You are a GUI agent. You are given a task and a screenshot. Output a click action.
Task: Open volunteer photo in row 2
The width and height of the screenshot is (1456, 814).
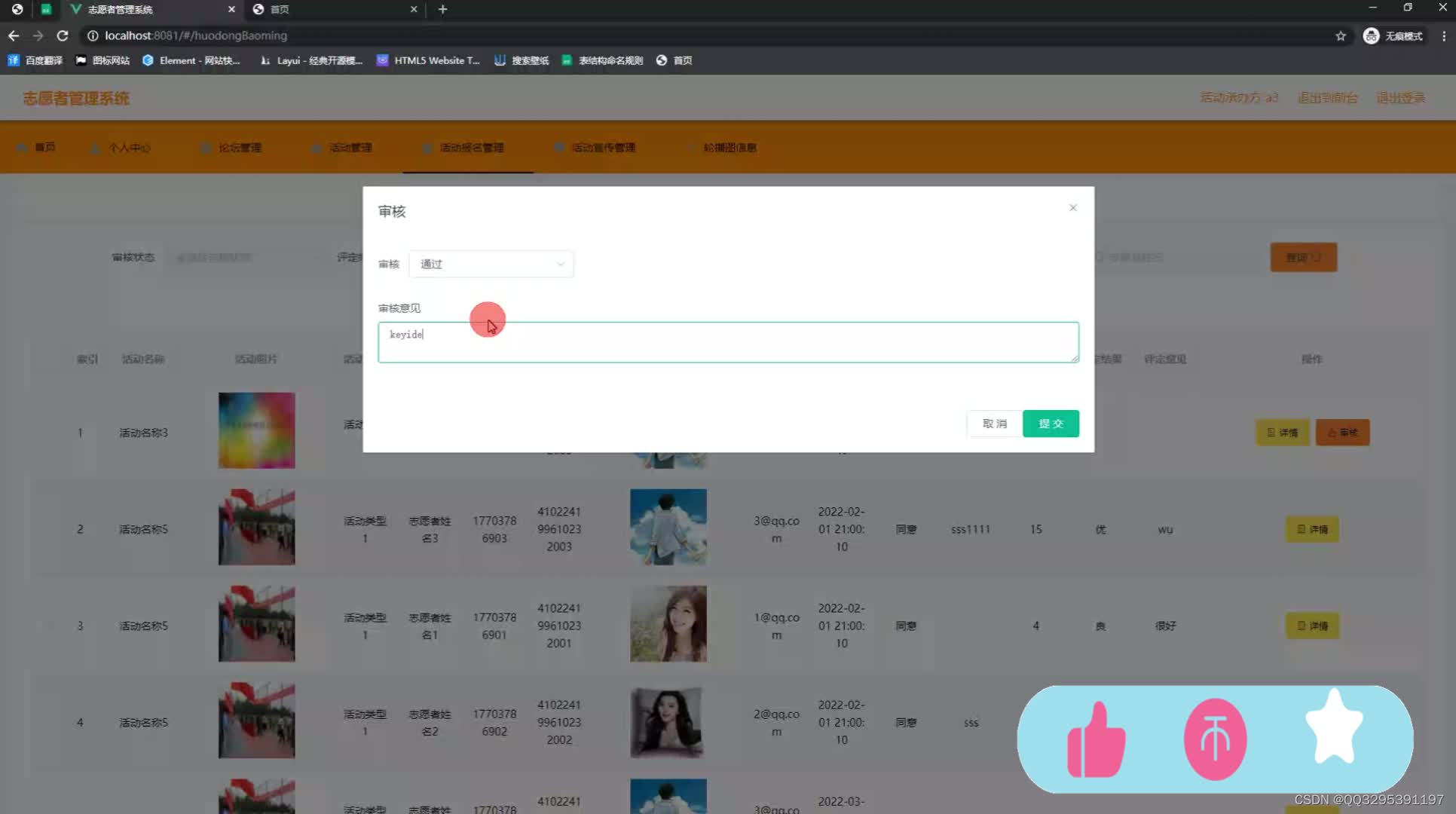(x=668, y=527)
